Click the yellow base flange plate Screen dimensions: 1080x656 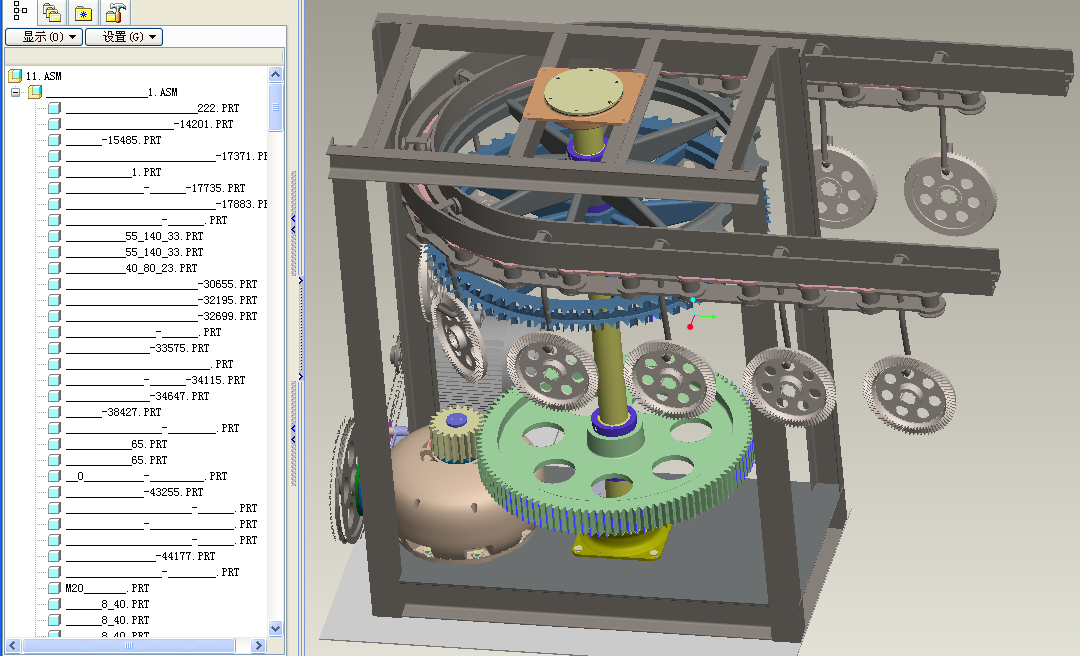(621, 542)
